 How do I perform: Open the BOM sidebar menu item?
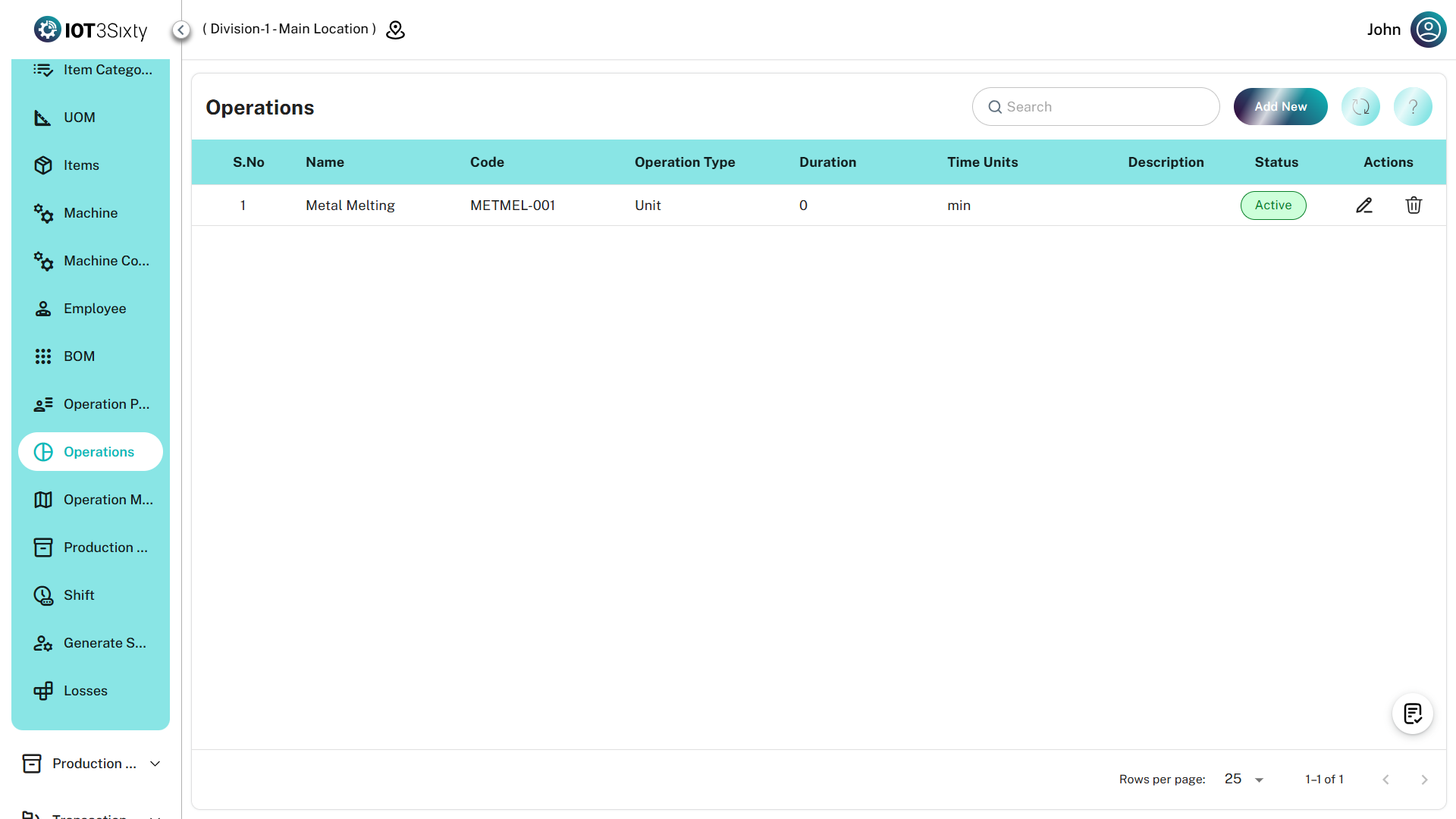pos(79,356)
